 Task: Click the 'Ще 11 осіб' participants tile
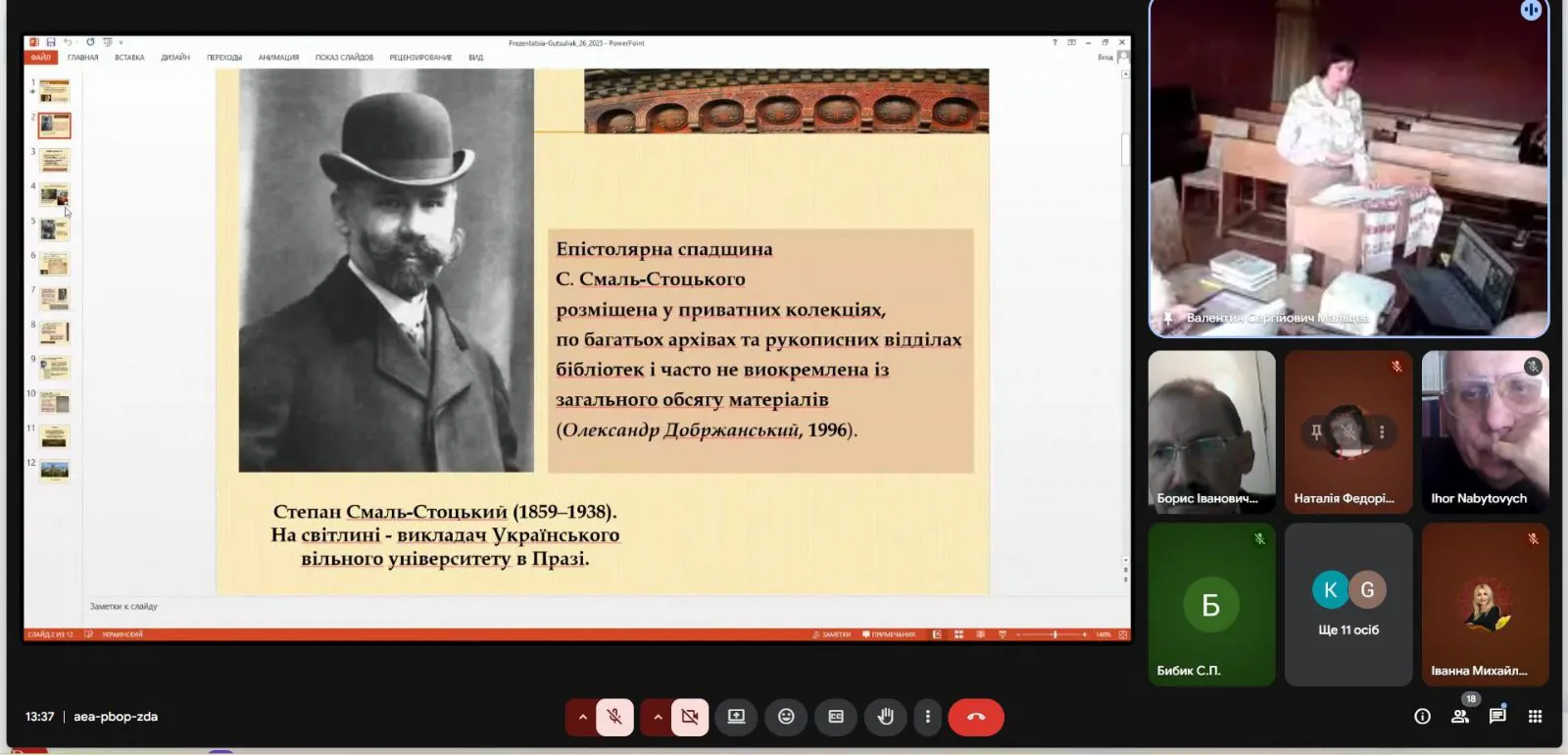[1348, 604]
